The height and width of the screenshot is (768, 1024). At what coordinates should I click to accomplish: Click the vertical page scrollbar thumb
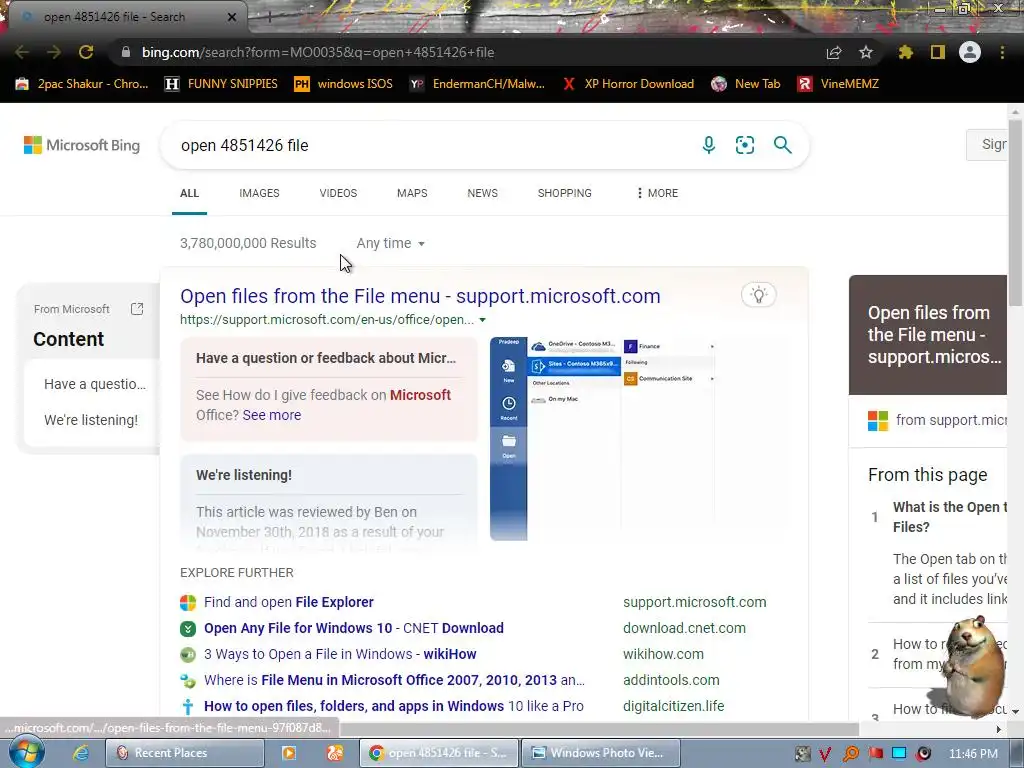[x=1015, y=212]
